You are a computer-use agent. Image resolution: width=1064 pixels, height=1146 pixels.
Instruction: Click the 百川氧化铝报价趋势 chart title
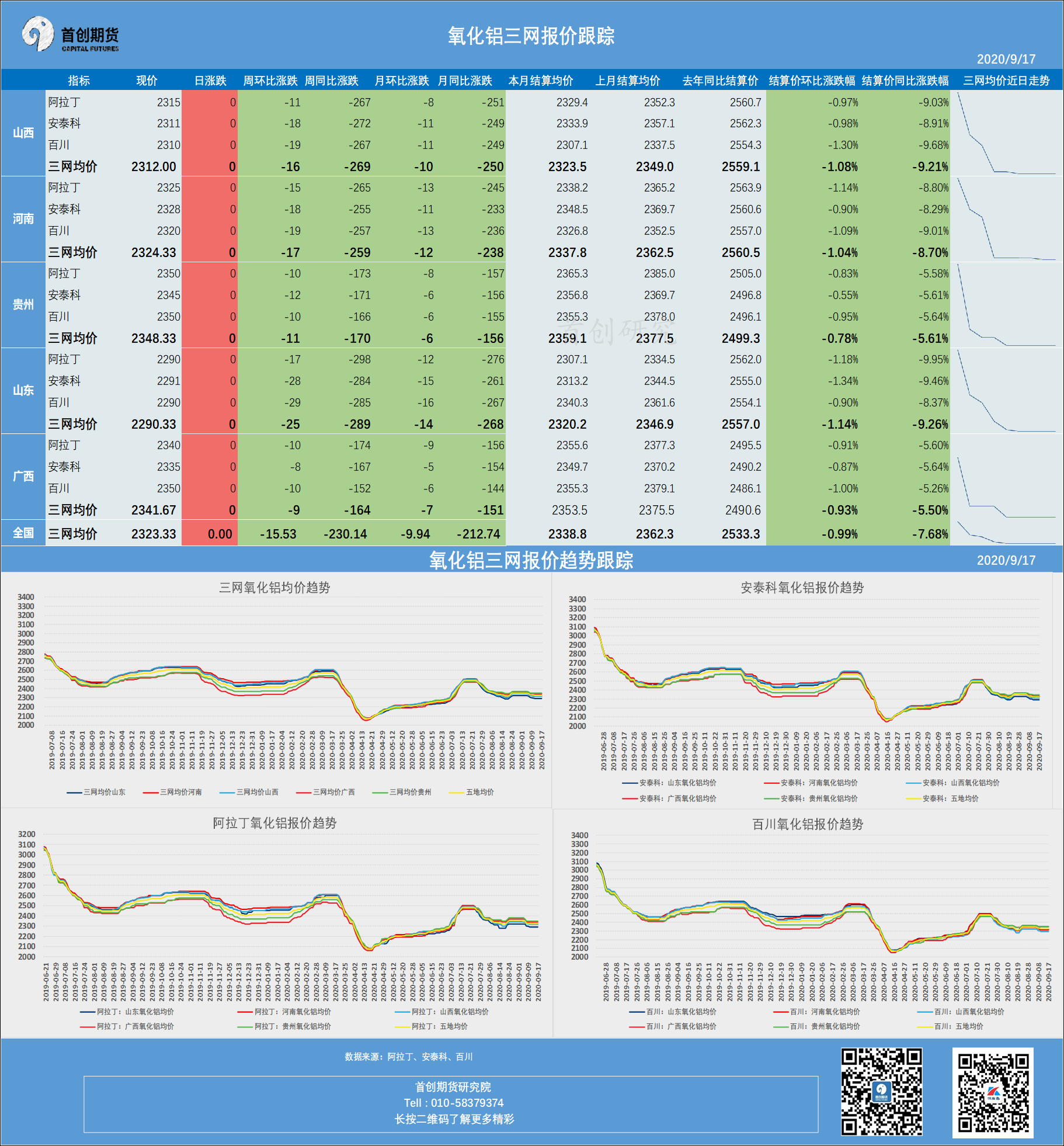click(x=808, y=824)
